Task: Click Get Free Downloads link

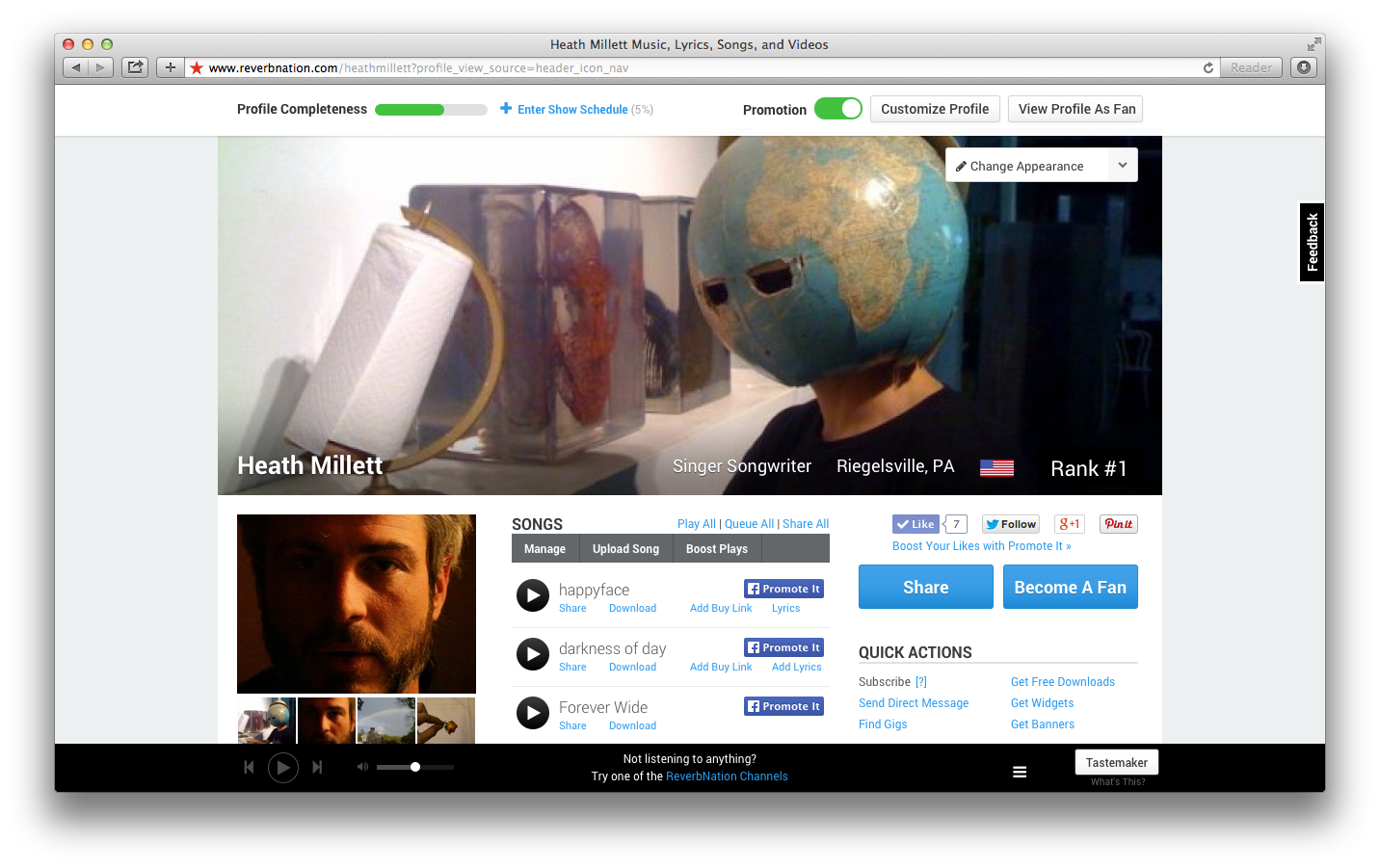Action: coord(1063,682)
